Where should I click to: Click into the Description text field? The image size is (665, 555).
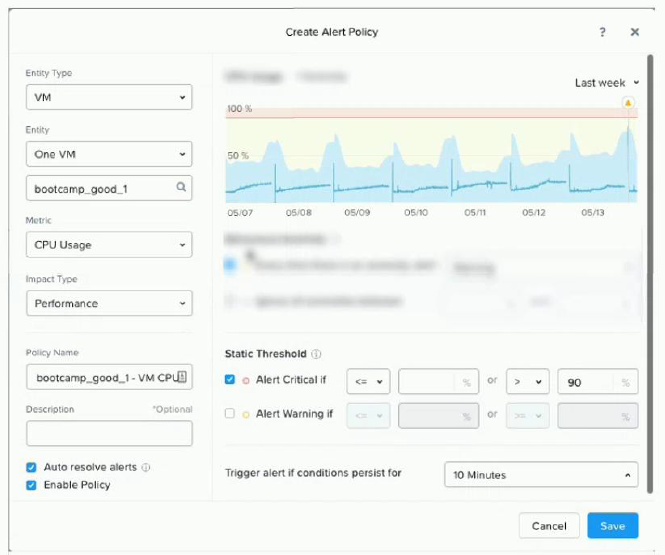click(108, 433)
